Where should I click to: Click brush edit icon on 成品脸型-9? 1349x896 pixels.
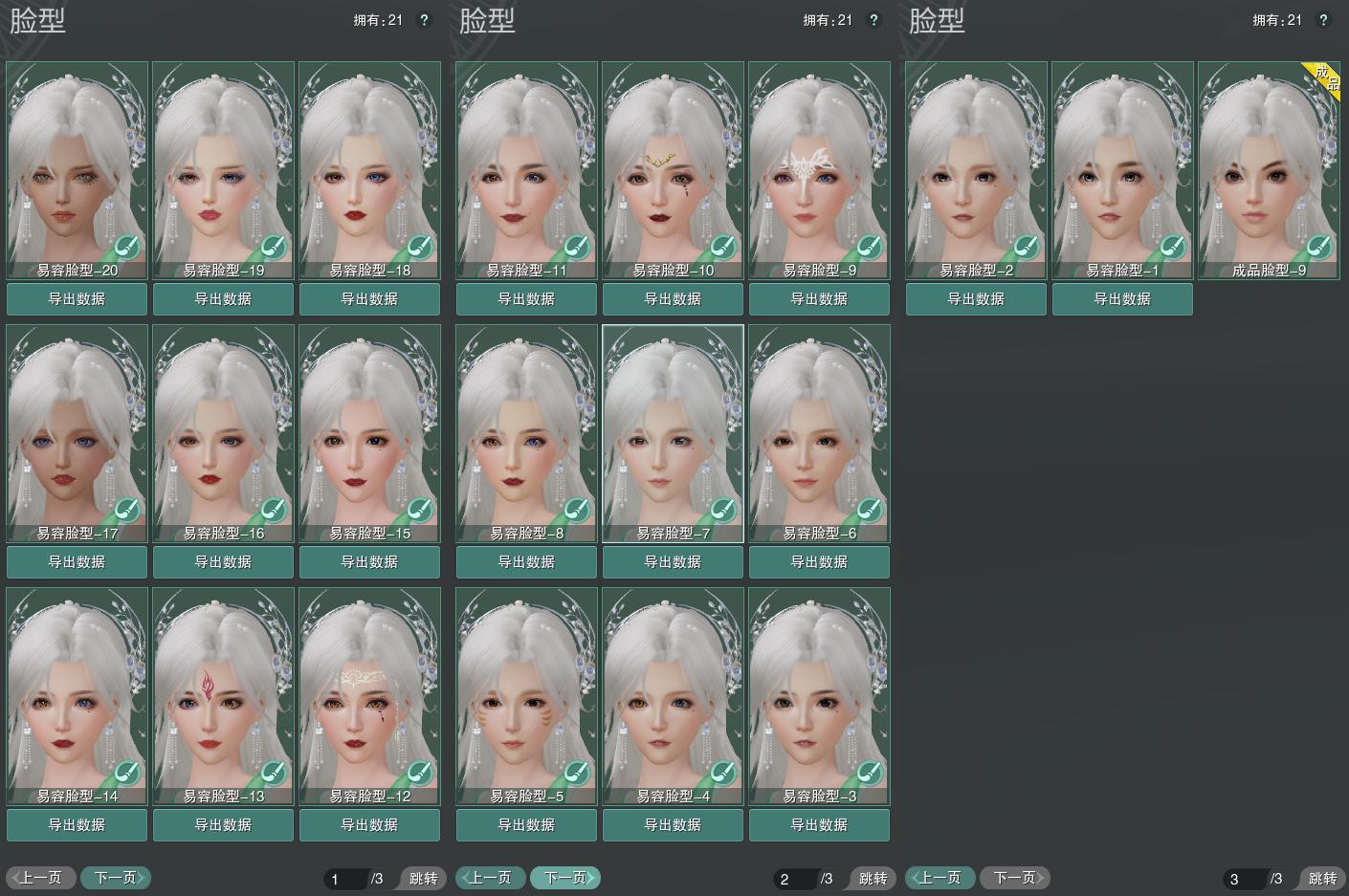point(1319,247)
